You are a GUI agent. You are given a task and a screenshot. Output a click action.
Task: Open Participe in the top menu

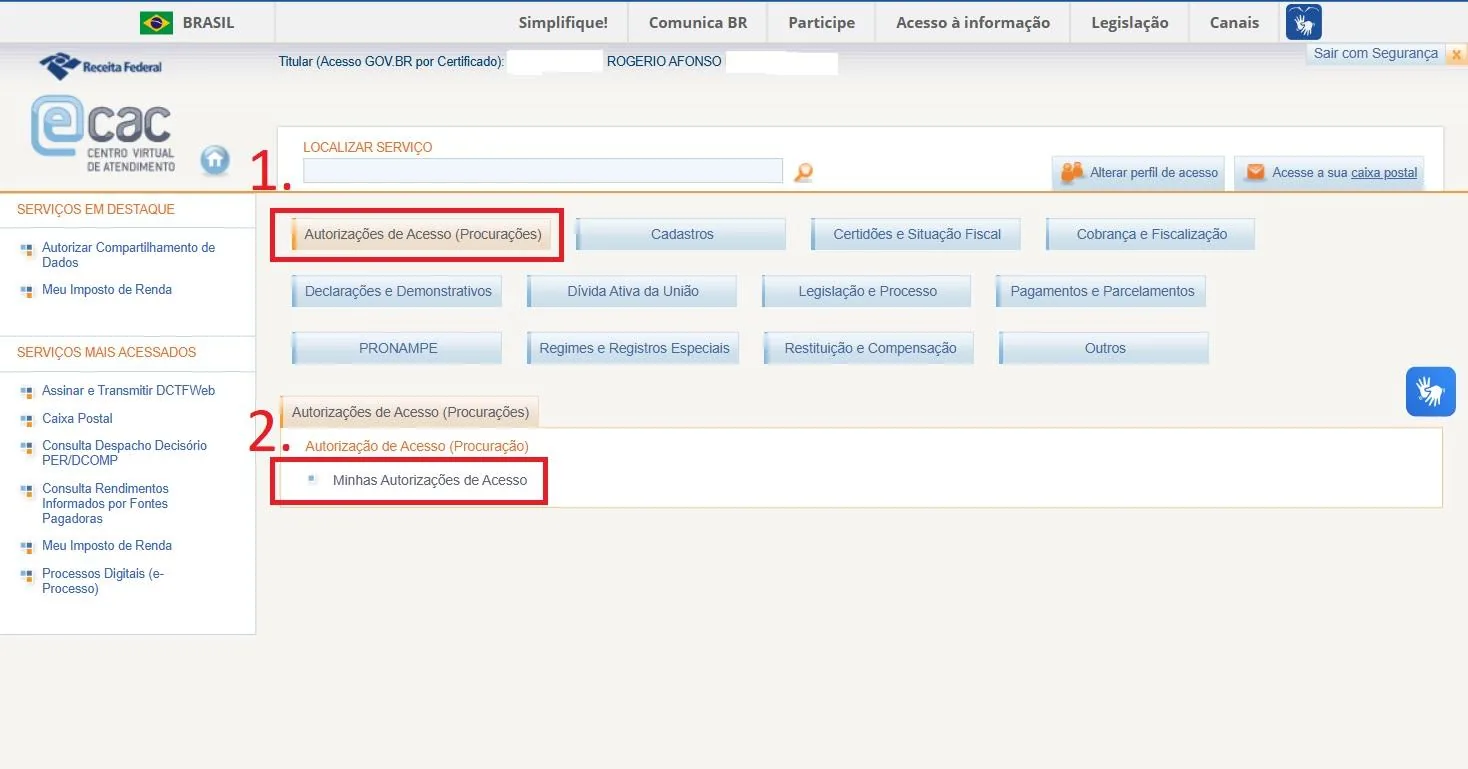pyautogui.click(x=822, y=22)
